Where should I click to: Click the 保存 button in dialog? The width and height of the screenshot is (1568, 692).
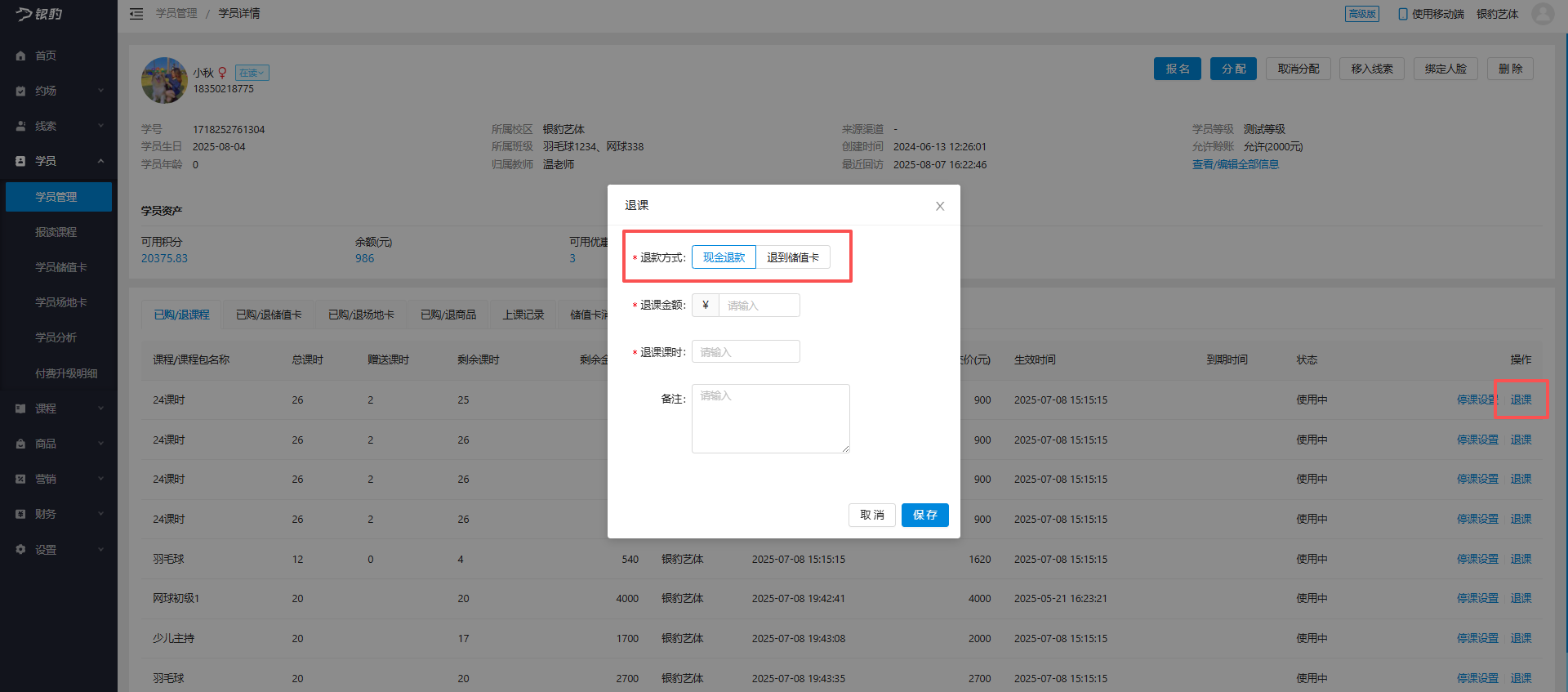[x=925, y=515]
